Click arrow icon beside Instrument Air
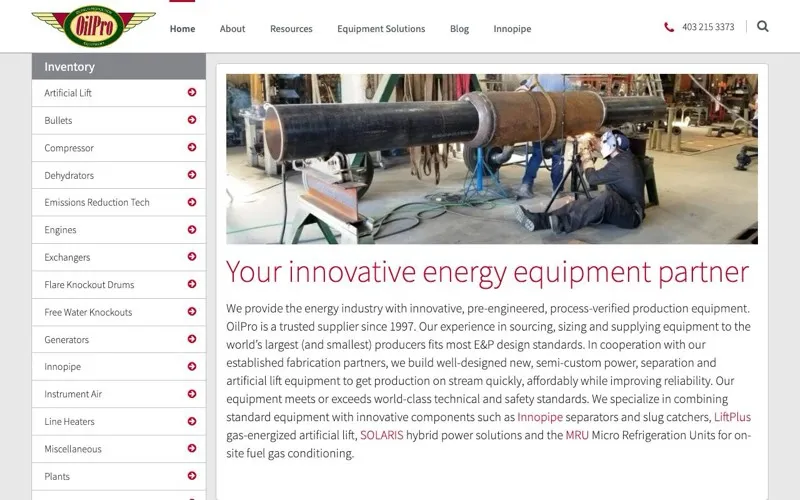This screenshot has height=500, width=800. click(x=192, y=394)
